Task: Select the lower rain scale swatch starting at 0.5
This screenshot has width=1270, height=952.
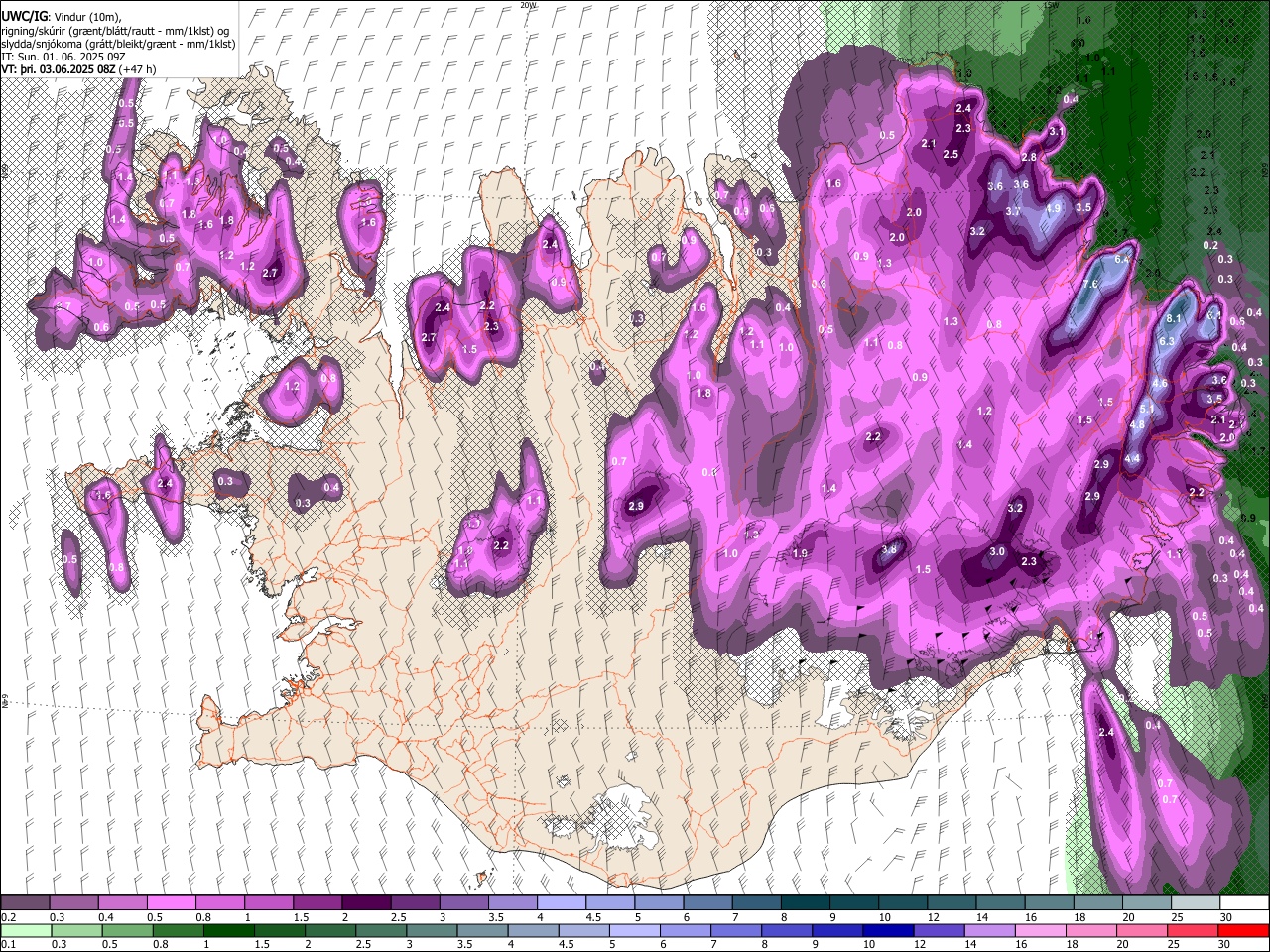Action: (127, 930)
